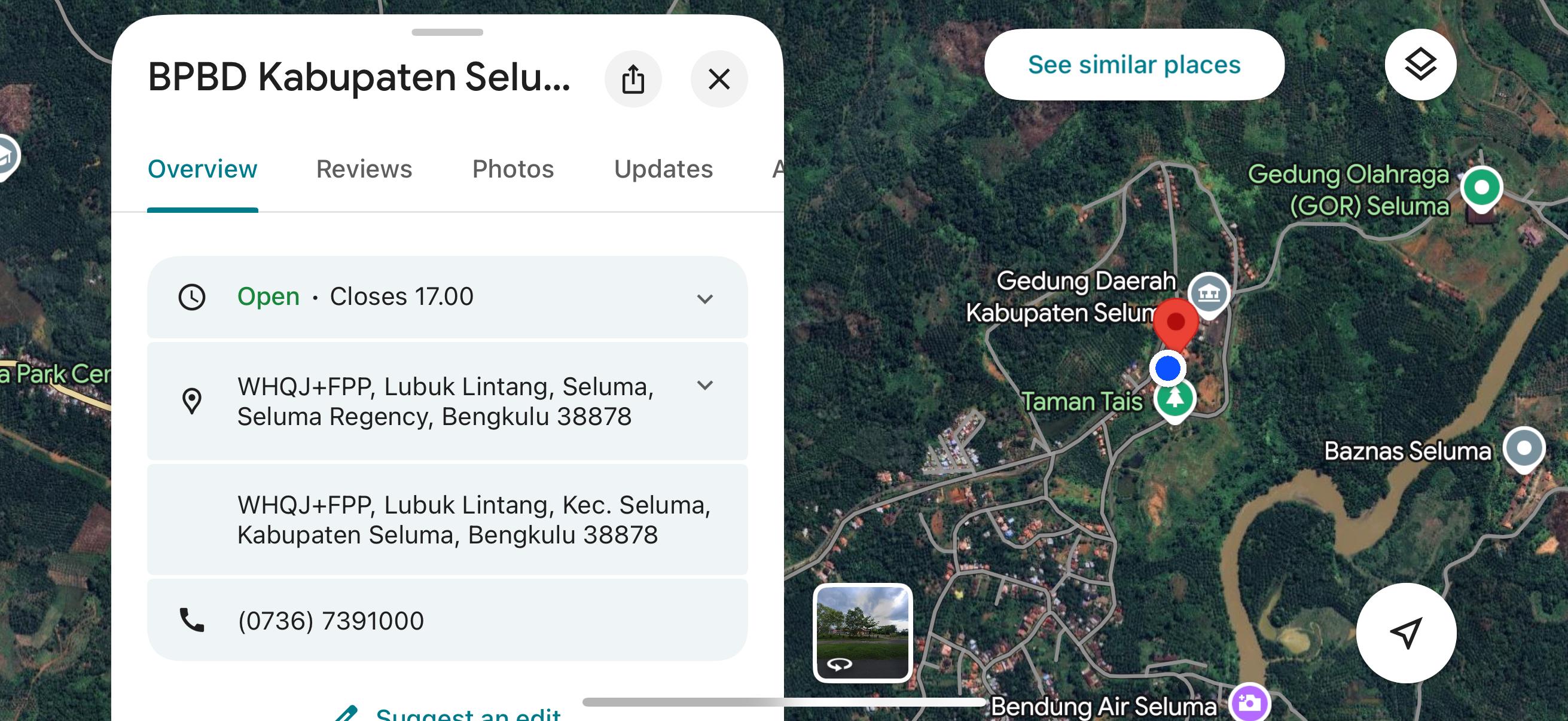Open the map layers selector
The height and width of the screenshot is (721, 1568).
(x=1420, y=65)
